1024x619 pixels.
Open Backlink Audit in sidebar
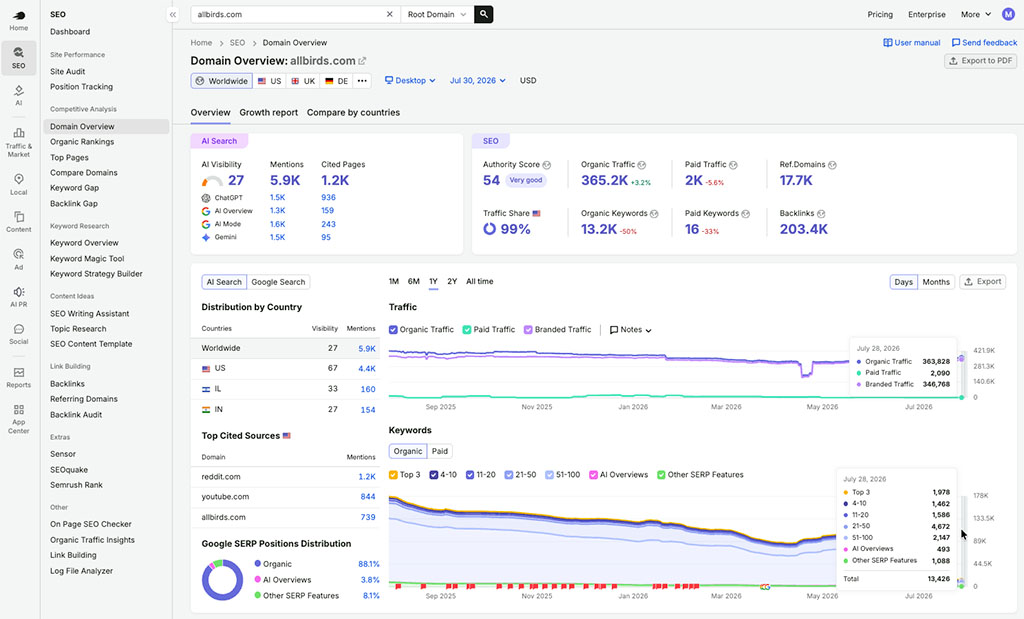tap(76, 415)
